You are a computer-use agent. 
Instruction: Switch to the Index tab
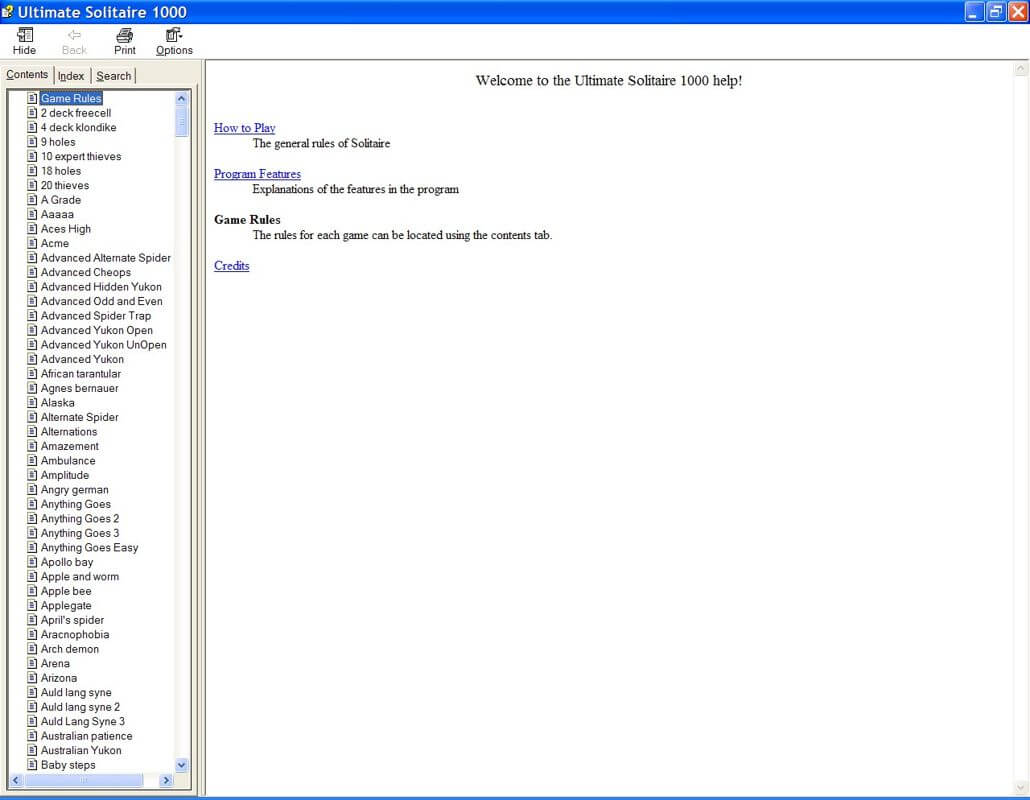[71, 76]
